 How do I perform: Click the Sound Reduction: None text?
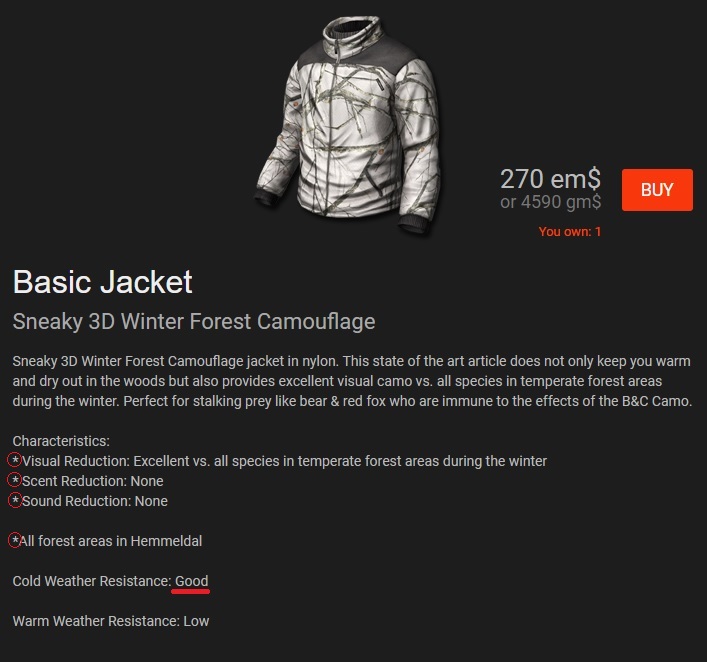tap(95, 501)
